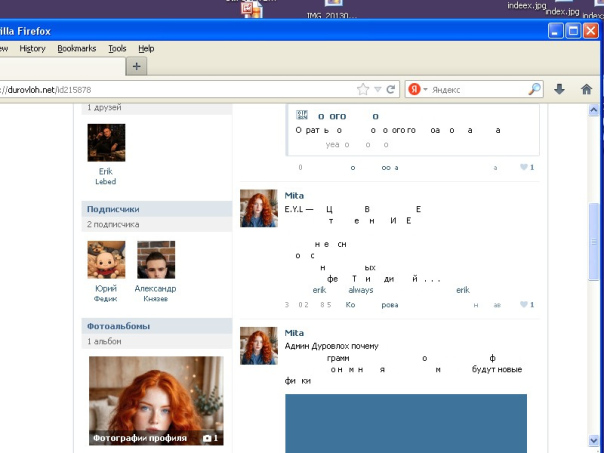Click the Yandex search magnifier icon

(534, 89)
